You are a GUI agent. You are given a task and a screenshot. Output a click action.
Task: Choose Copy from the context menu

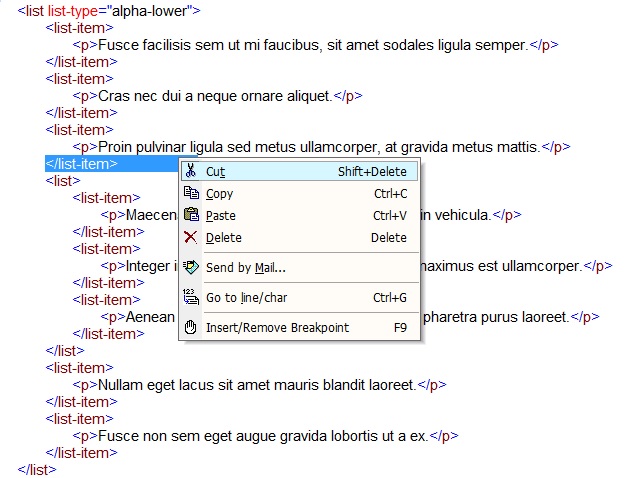click(x=220, y=193)
